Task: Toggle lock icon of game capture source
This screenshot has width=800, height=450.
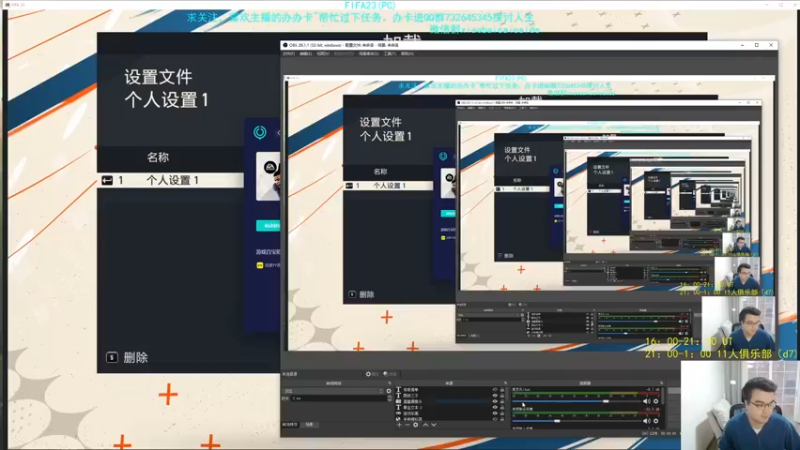Action: pyautogui.click(x=502, y=413)
